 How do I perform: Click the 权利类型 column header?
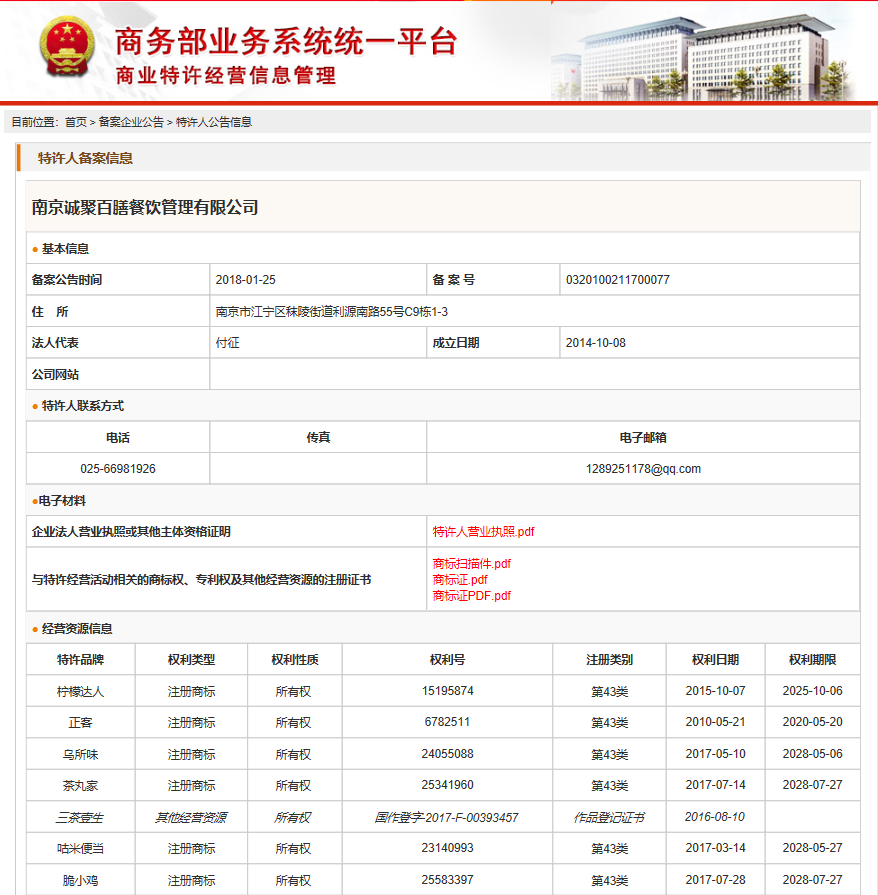191,660
